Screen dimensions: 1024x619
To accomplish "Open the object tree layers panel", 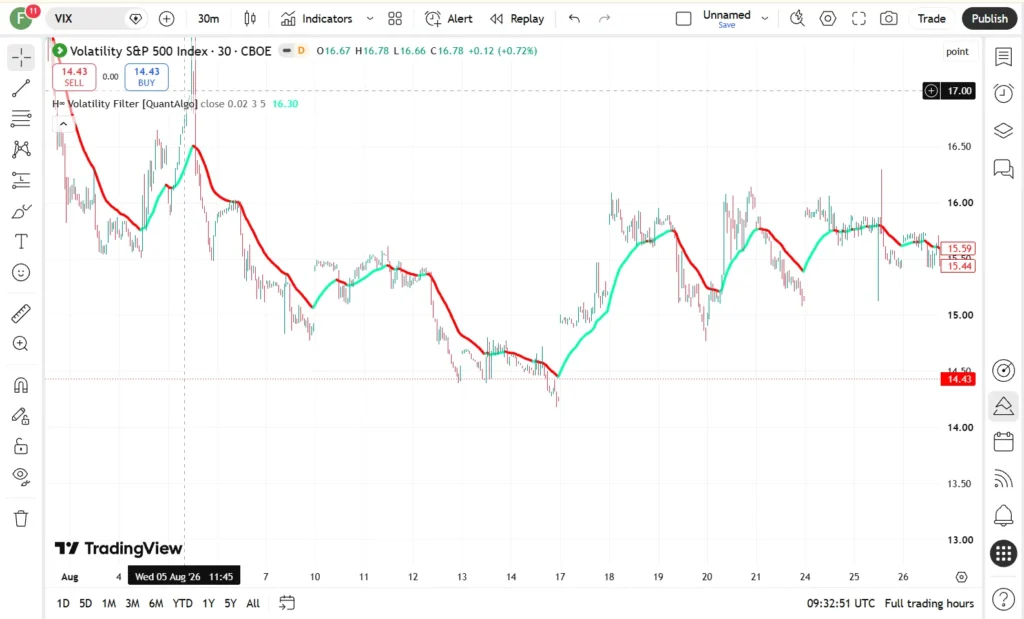I will [1004, 131].
